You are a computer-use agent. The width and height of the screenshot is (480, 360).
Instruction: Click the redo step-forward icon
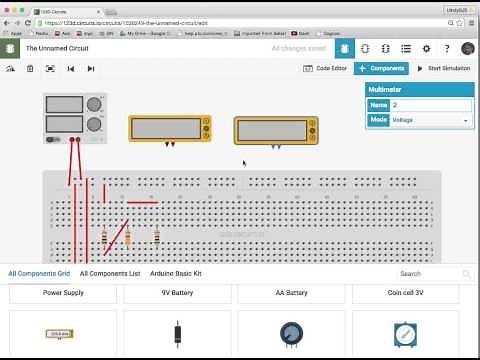(91, 69)
